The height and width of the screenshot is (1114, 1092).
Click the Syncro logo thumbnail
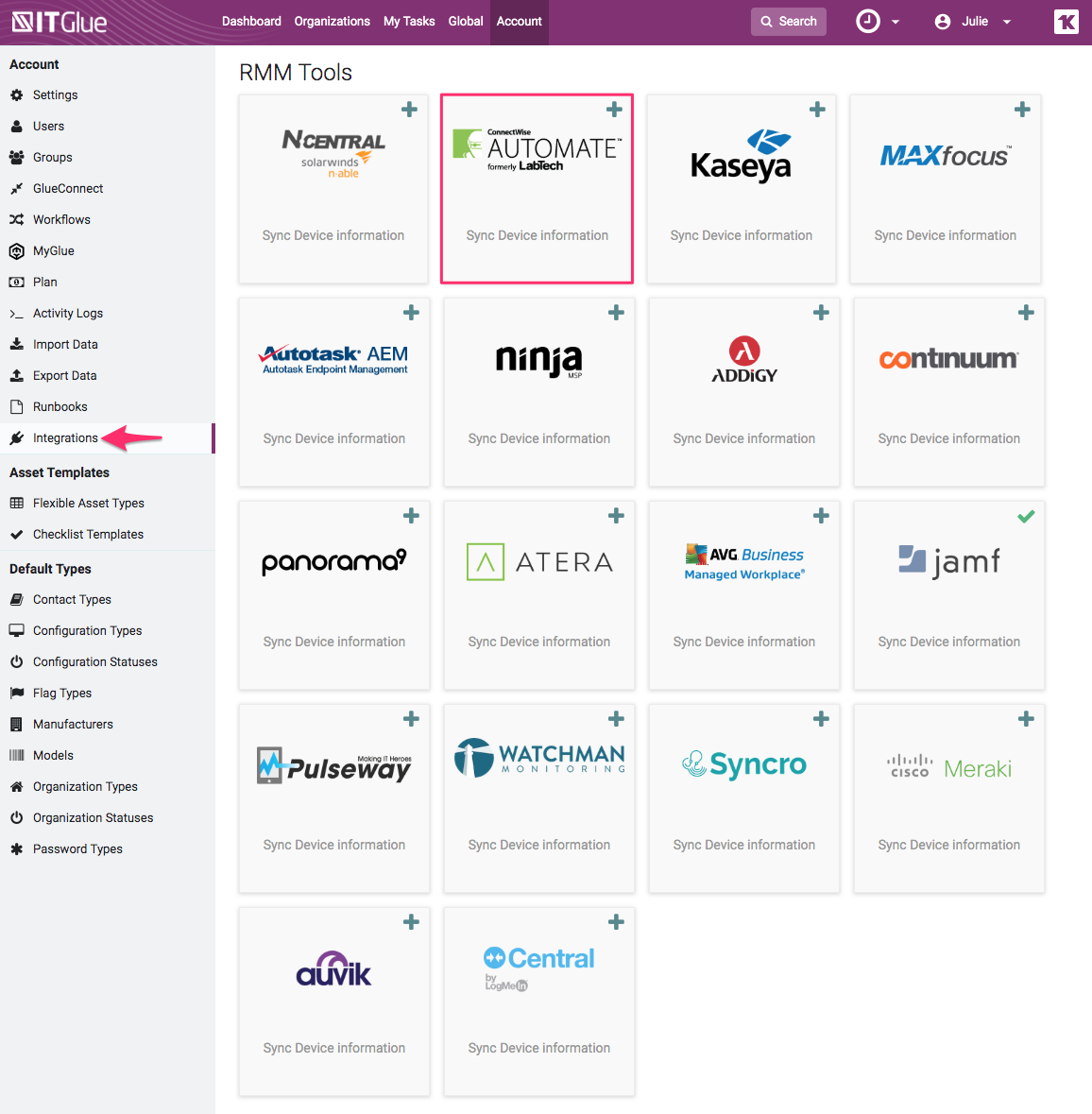pyautogui.click(x=743, y=764)
